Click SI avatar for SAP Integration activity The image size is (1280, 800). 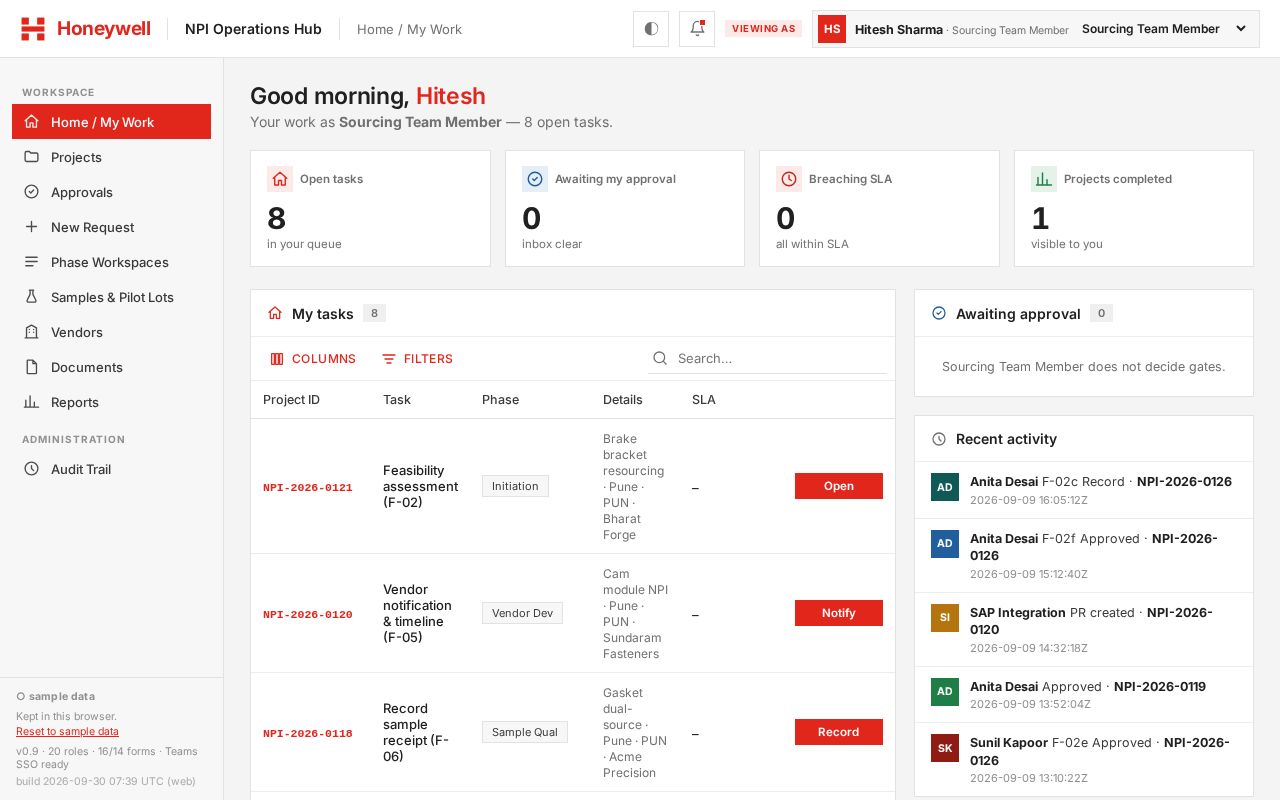click(945, 617)
